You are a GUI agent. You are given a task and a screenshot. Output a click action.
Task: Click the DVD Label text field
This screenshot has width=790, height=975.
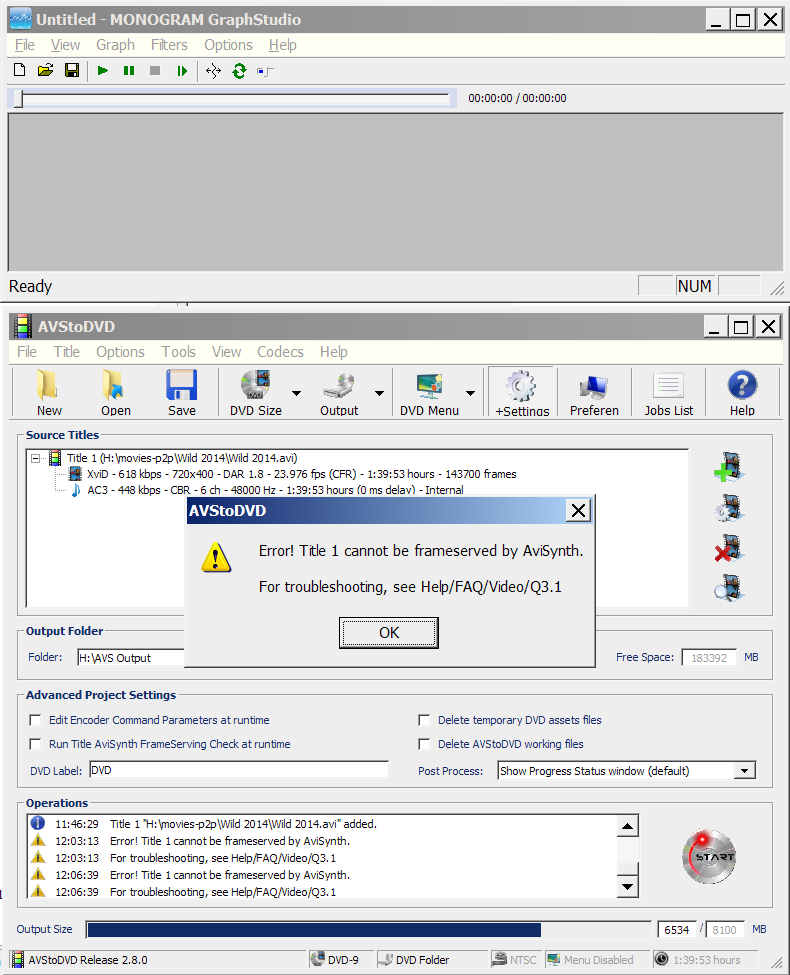tap(239, 770)
